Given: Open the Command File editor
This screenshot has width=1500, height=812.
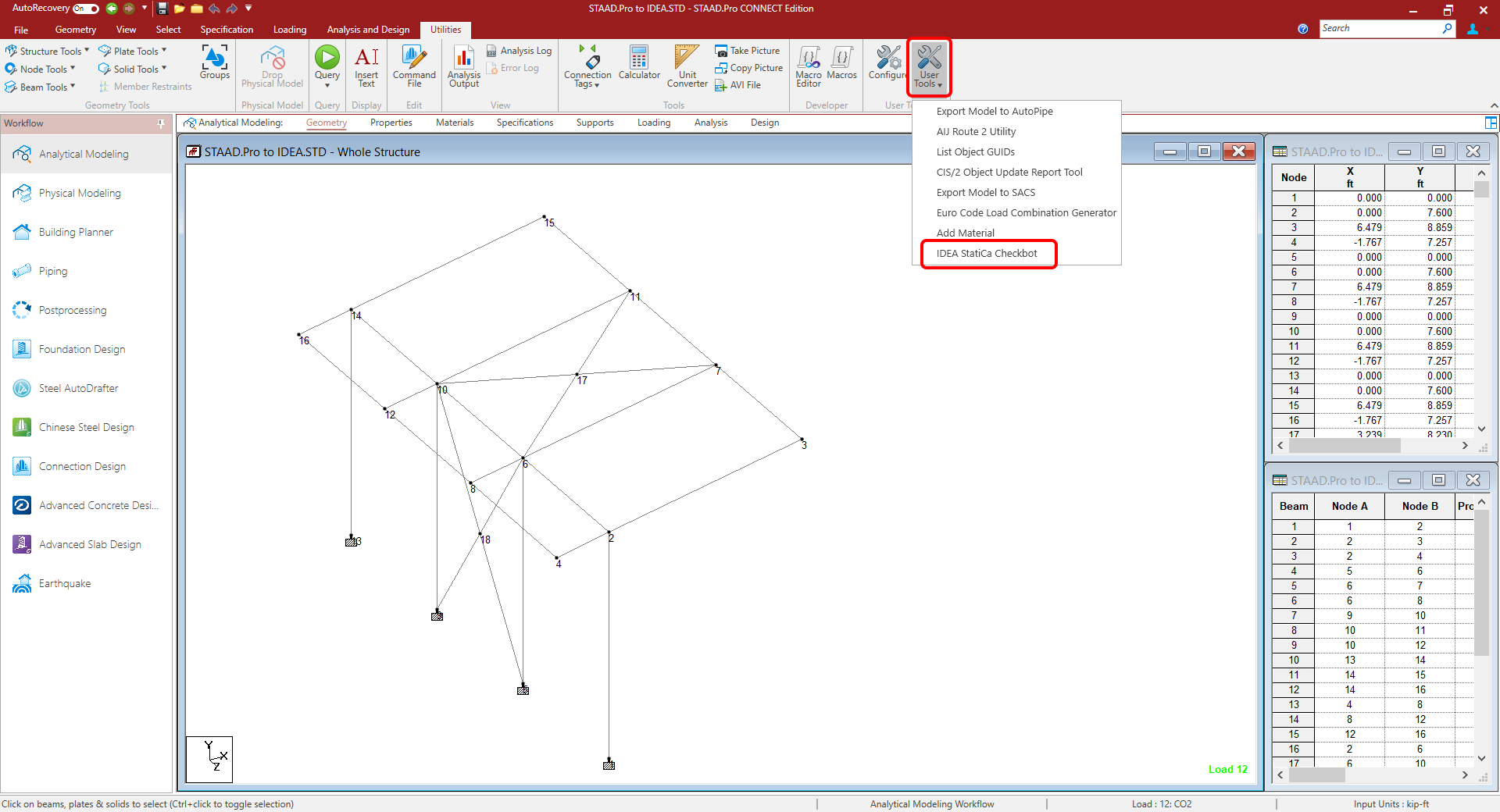Looking at the screenshot, I should coord(413,66).
